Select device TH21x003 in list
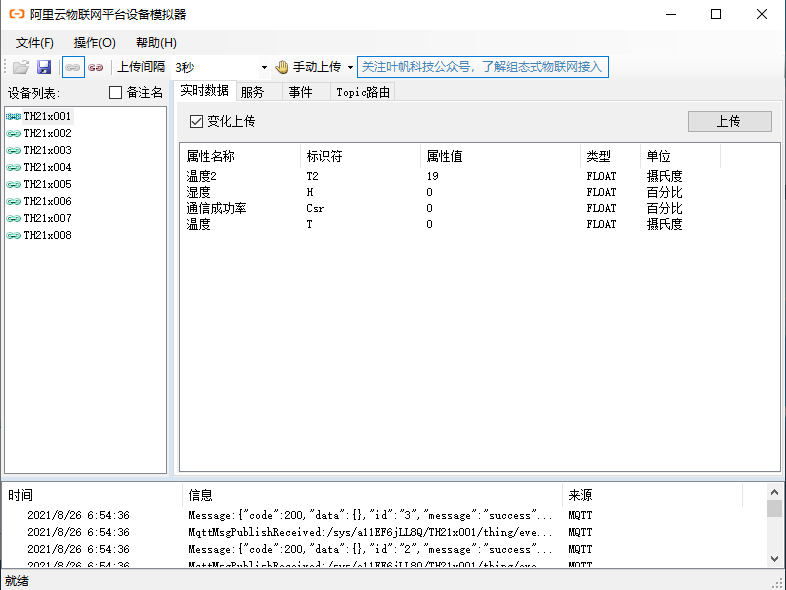The width and height of the screenshot is (786, 590). pyautogui.click(x=47, y=150)
